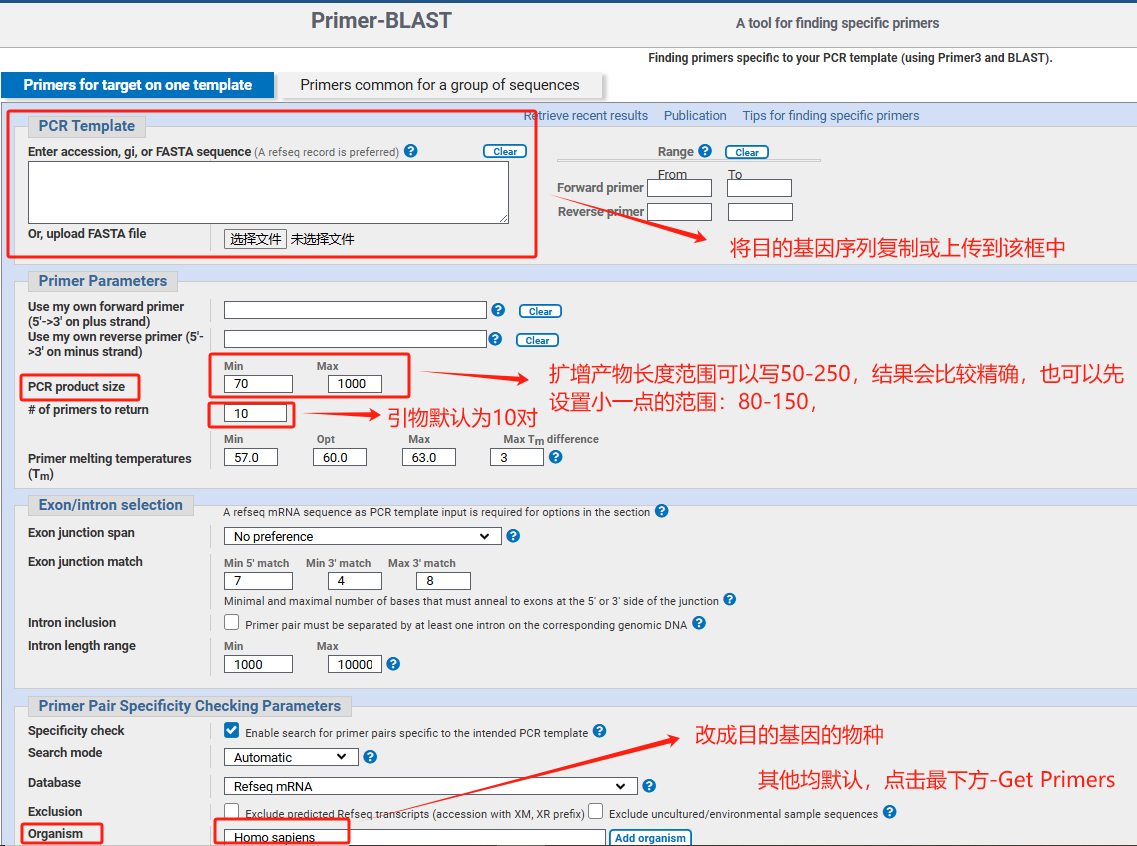The image size is (1137, 846).
Task: Click Intron length range Min field
Action: 258,664
